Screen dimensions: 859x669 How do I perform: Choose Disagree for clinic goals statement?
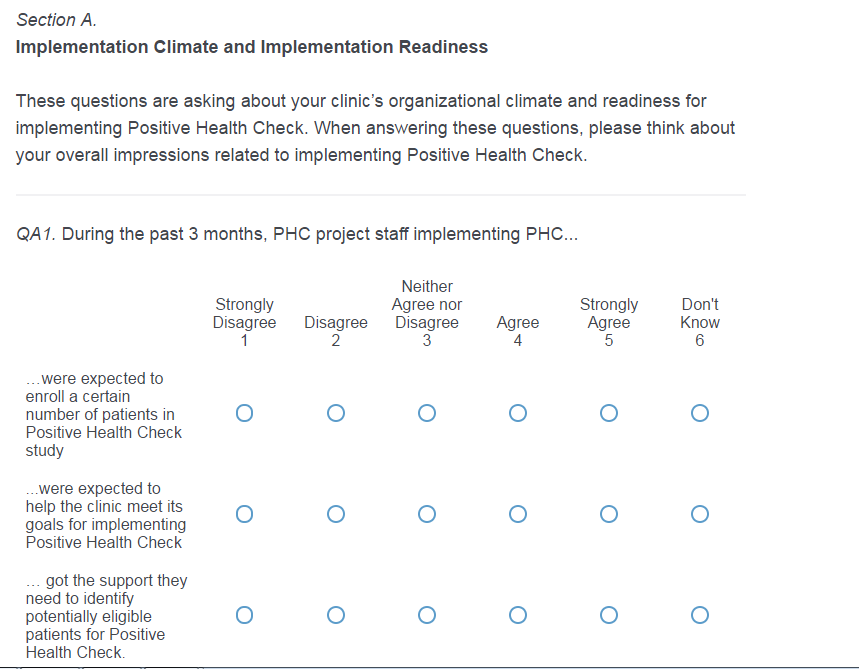[x=336, y=514]
